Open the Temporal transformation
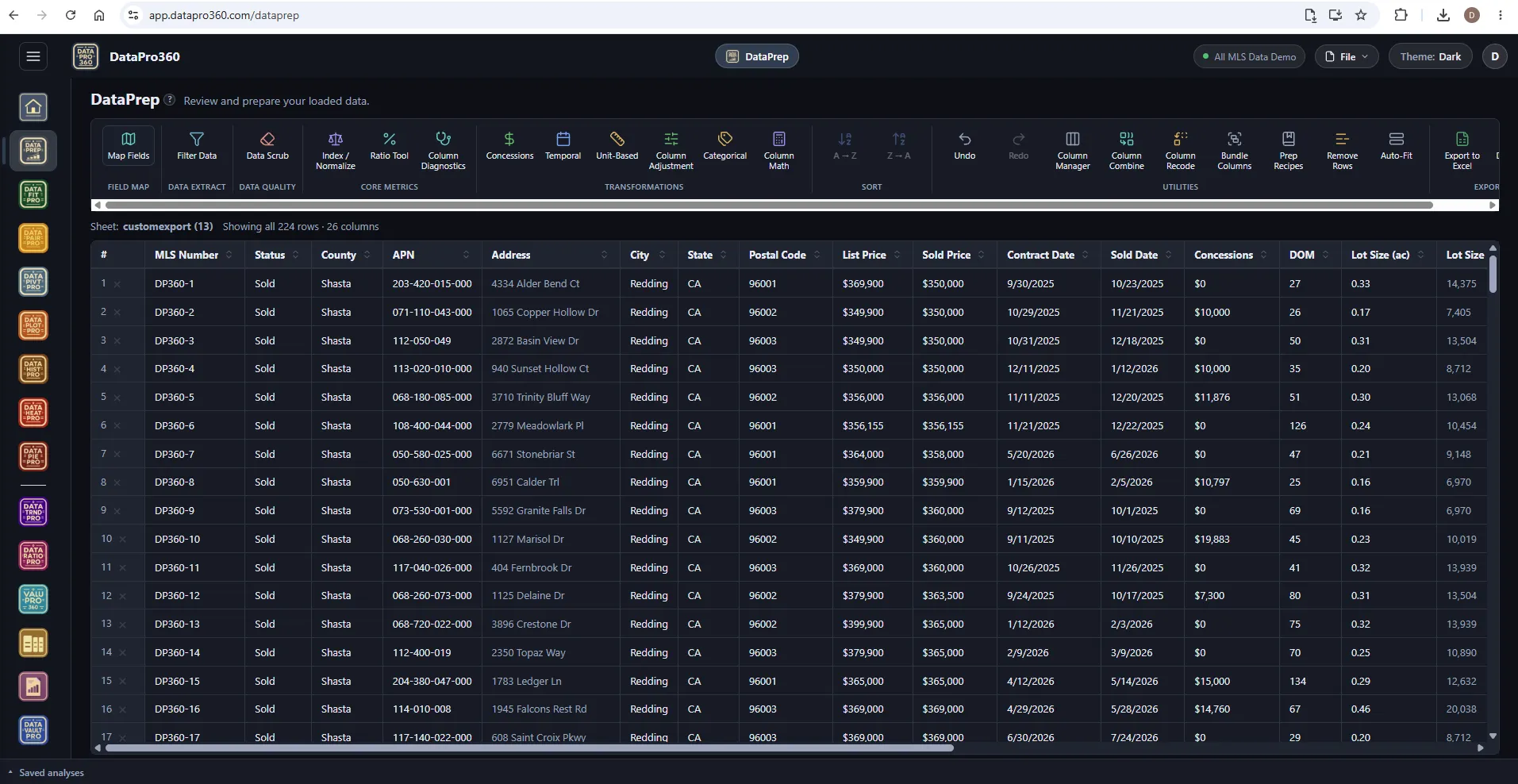The height and width of the screenshot is (784, 1518). coord(563,148)
